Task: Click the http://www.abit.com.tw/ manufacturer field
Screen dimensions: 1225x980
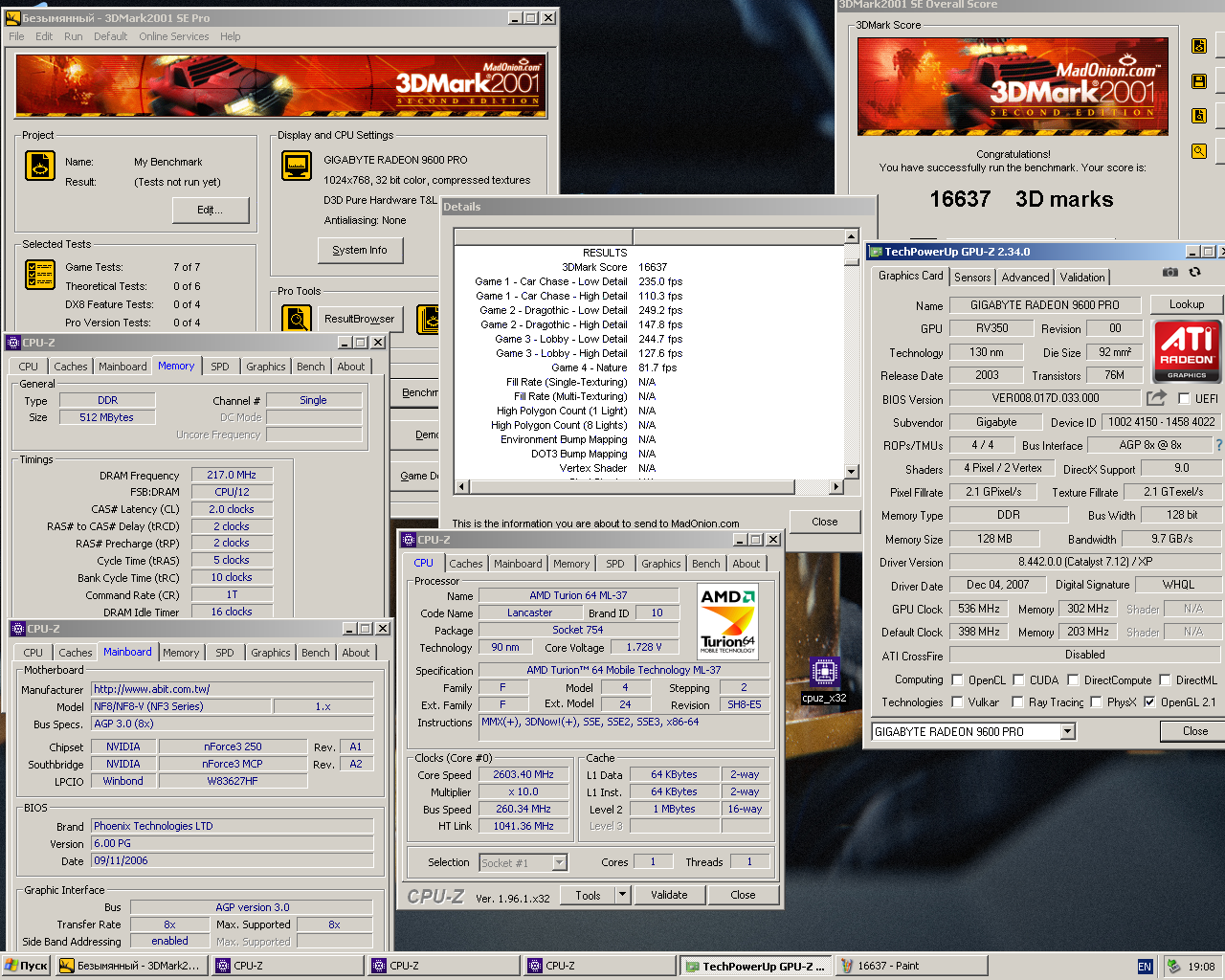Action: [x=233, y=689]
